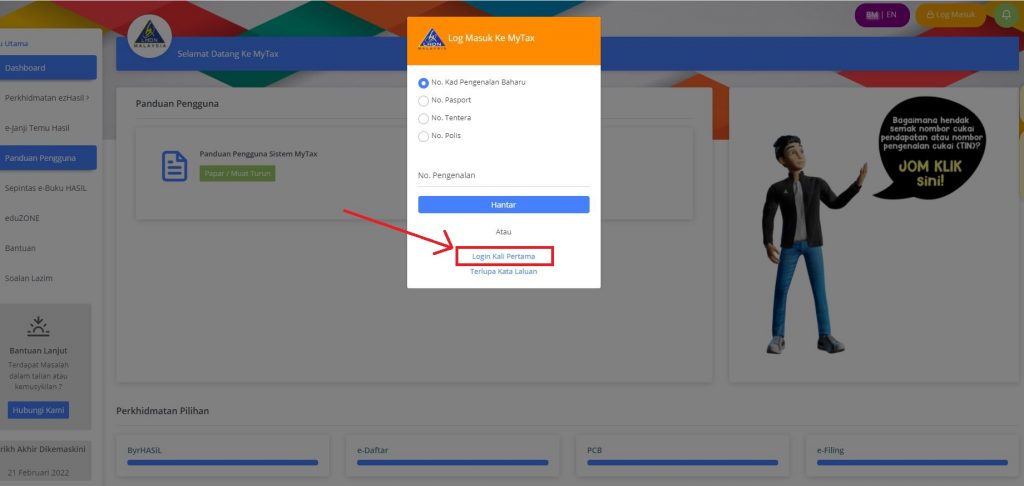Click the Panduan Pengguna Sistem MyTax title
The height and width of the screenshot is (486, 1024).
[x=259, y=154]
